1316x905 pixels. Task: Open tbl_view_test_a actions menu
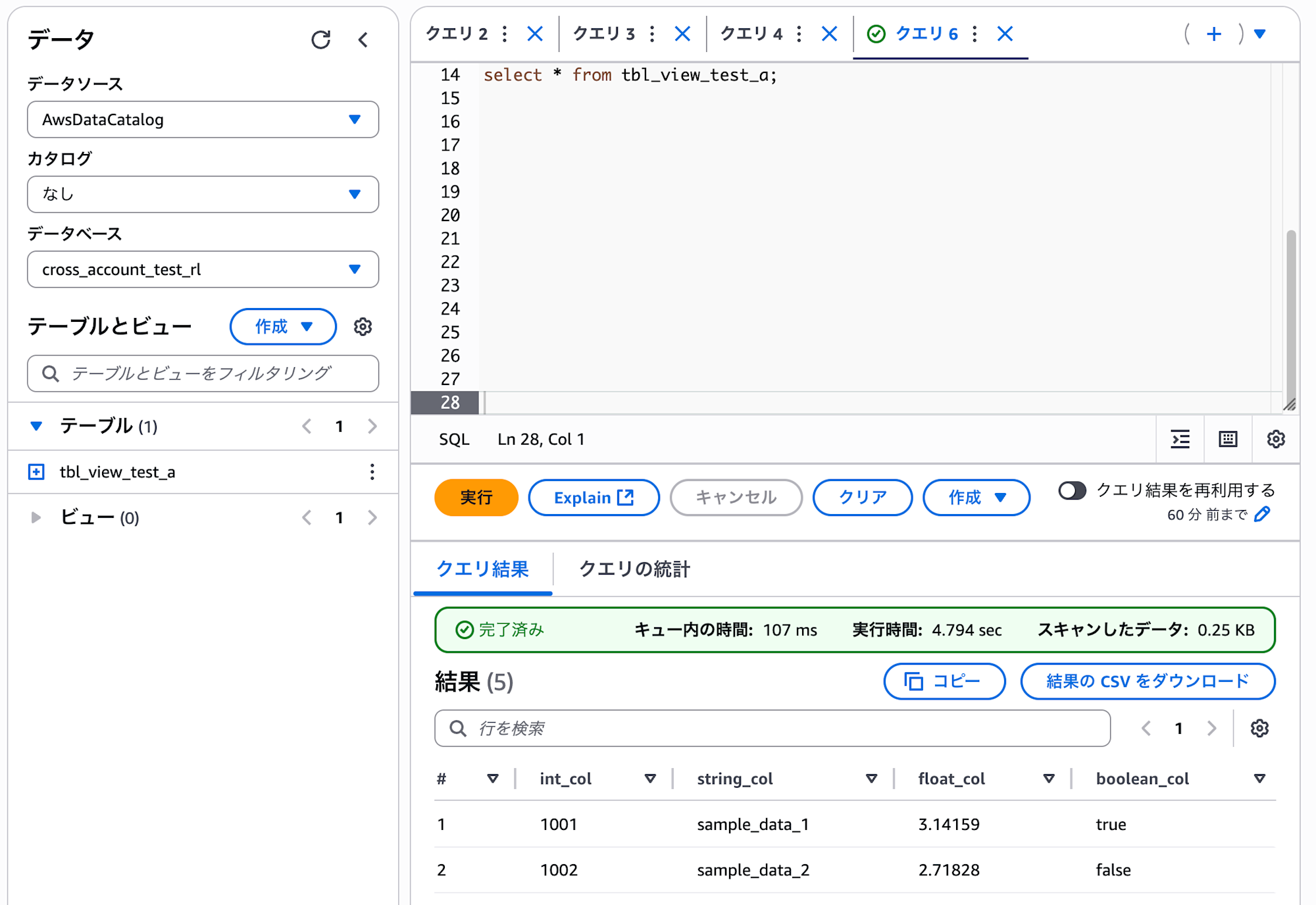pos(372,472)
